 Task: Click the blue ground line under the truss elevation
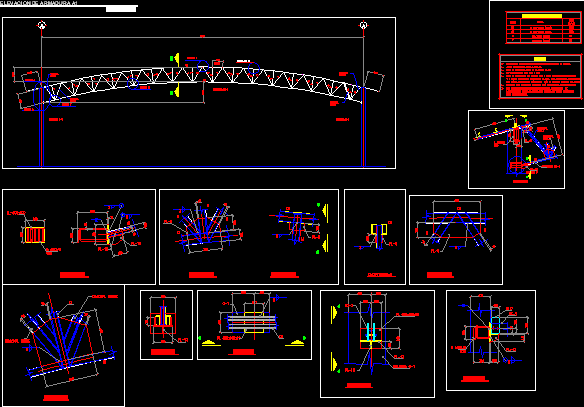(201, 166)
